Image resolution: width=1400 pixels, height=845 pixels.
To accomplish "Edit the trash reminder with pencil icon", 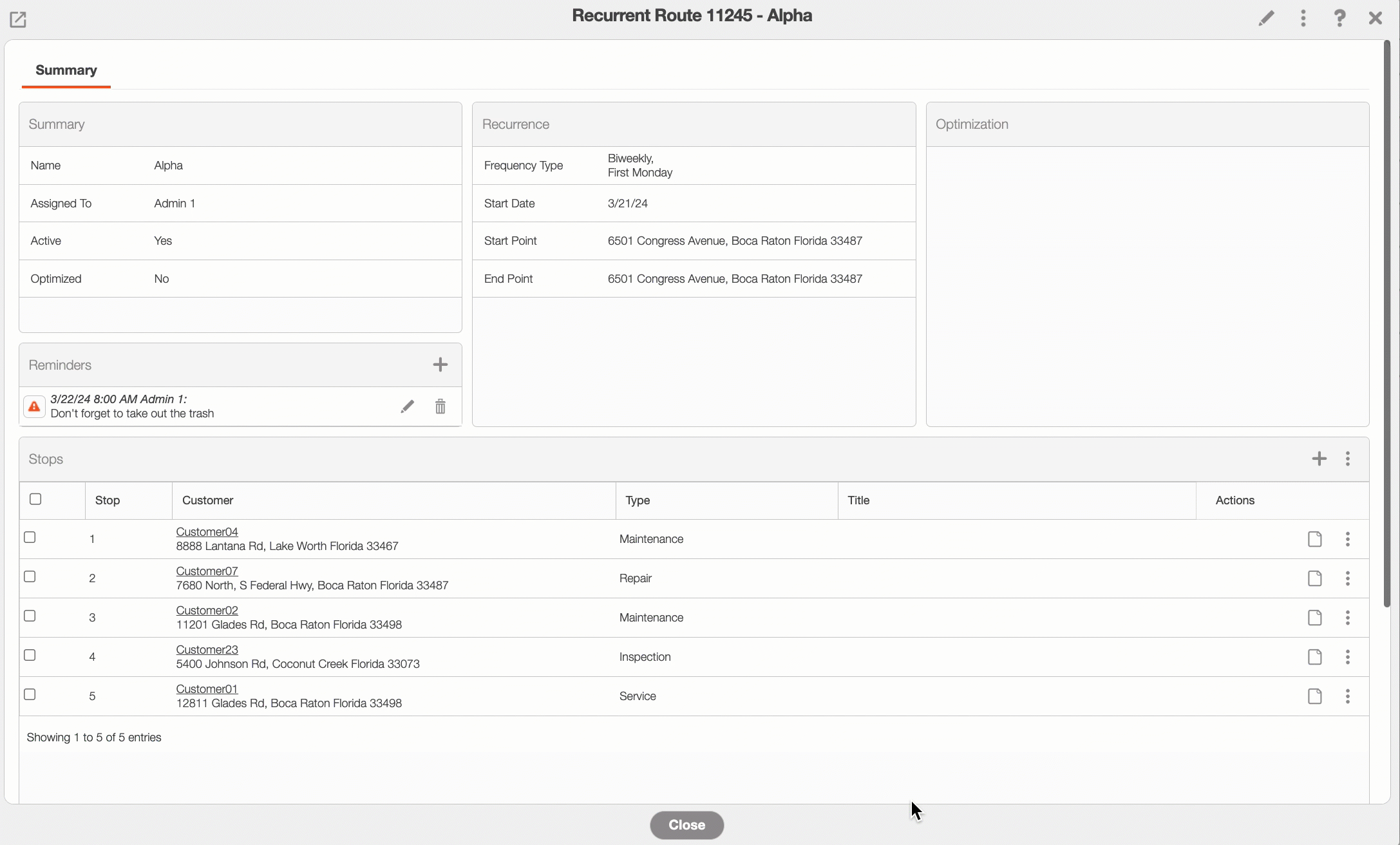I will click(x=407, y=406).
